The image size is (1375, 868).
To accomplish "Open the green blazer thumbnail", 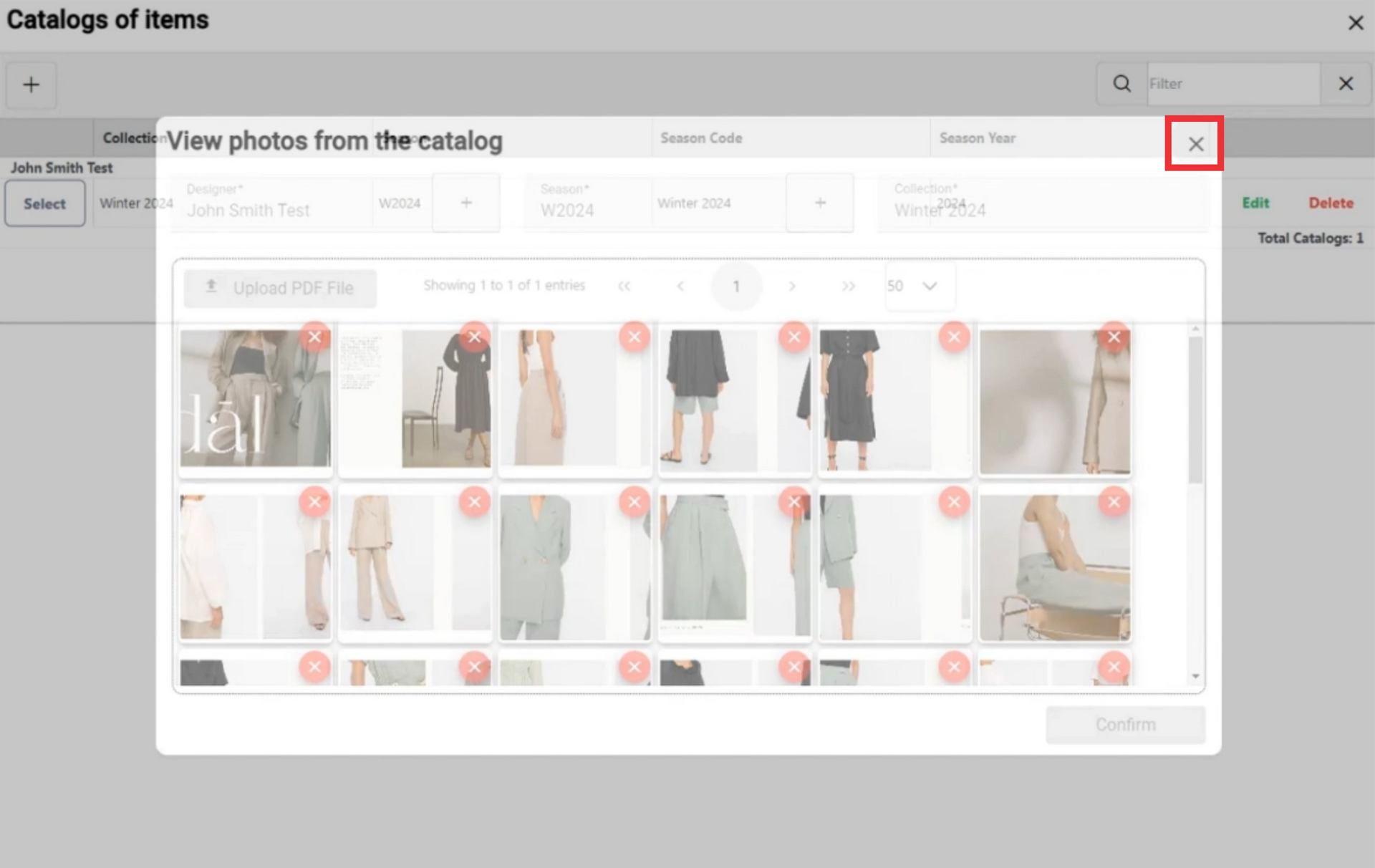I will pyautogui.click(x=574, y=567).
